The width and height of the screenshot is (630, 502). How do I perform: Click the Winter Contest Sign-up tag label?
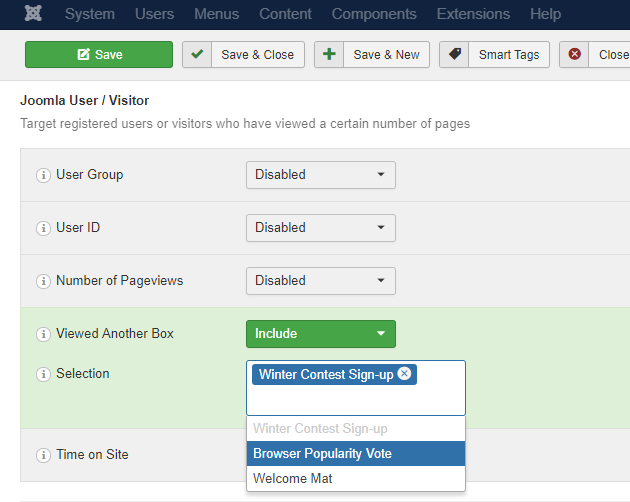click(326, 375)
